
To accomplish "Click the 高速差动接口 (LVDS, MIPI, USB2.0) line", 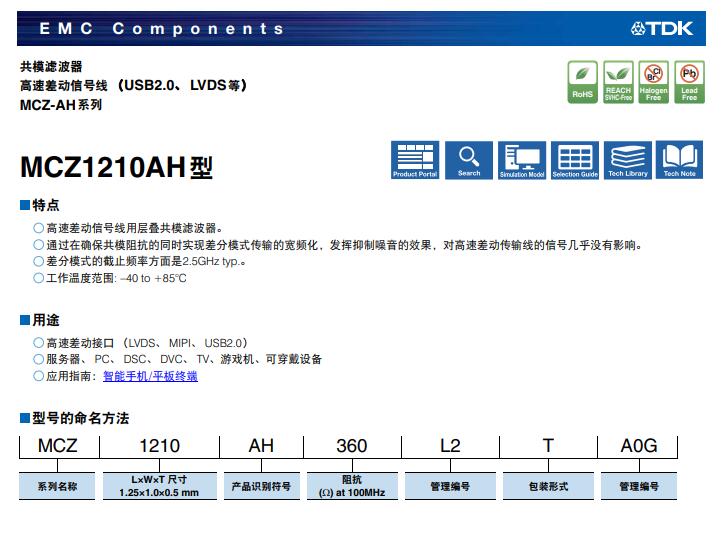I will pyautogui.click(x=141, y=343).
